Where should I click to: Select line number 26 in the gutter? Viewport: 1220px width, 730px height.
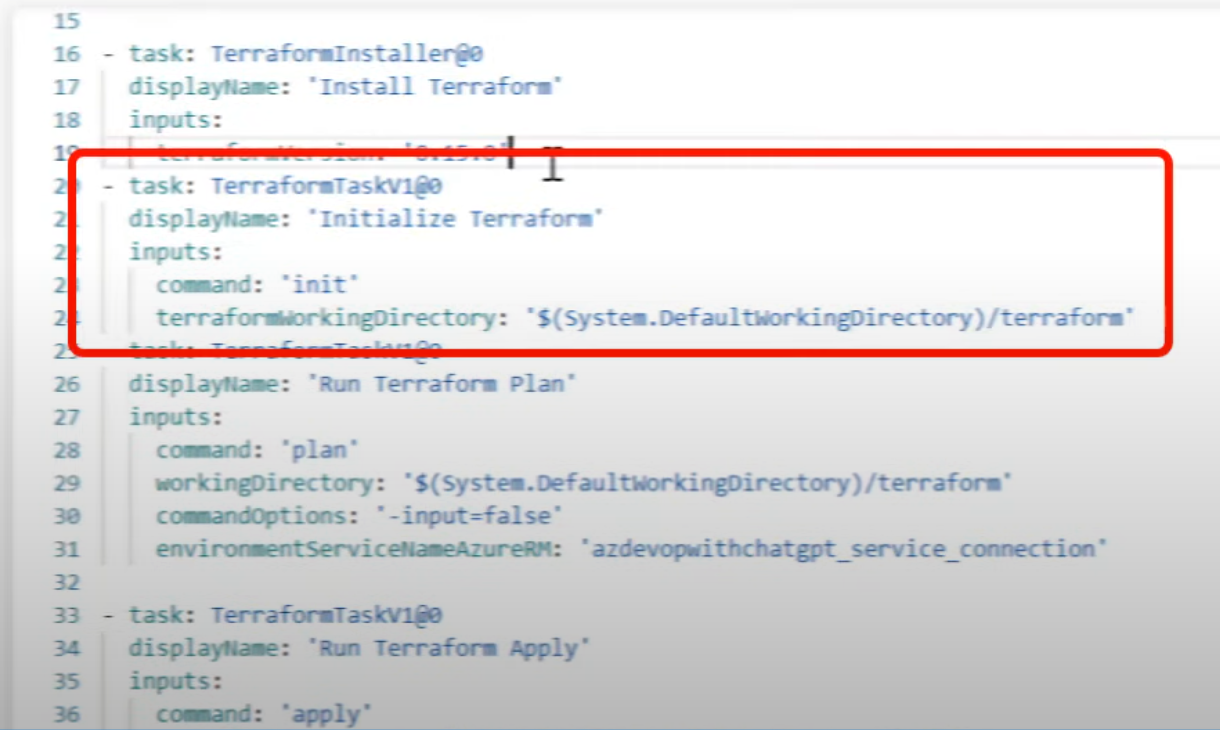[66, 384]
